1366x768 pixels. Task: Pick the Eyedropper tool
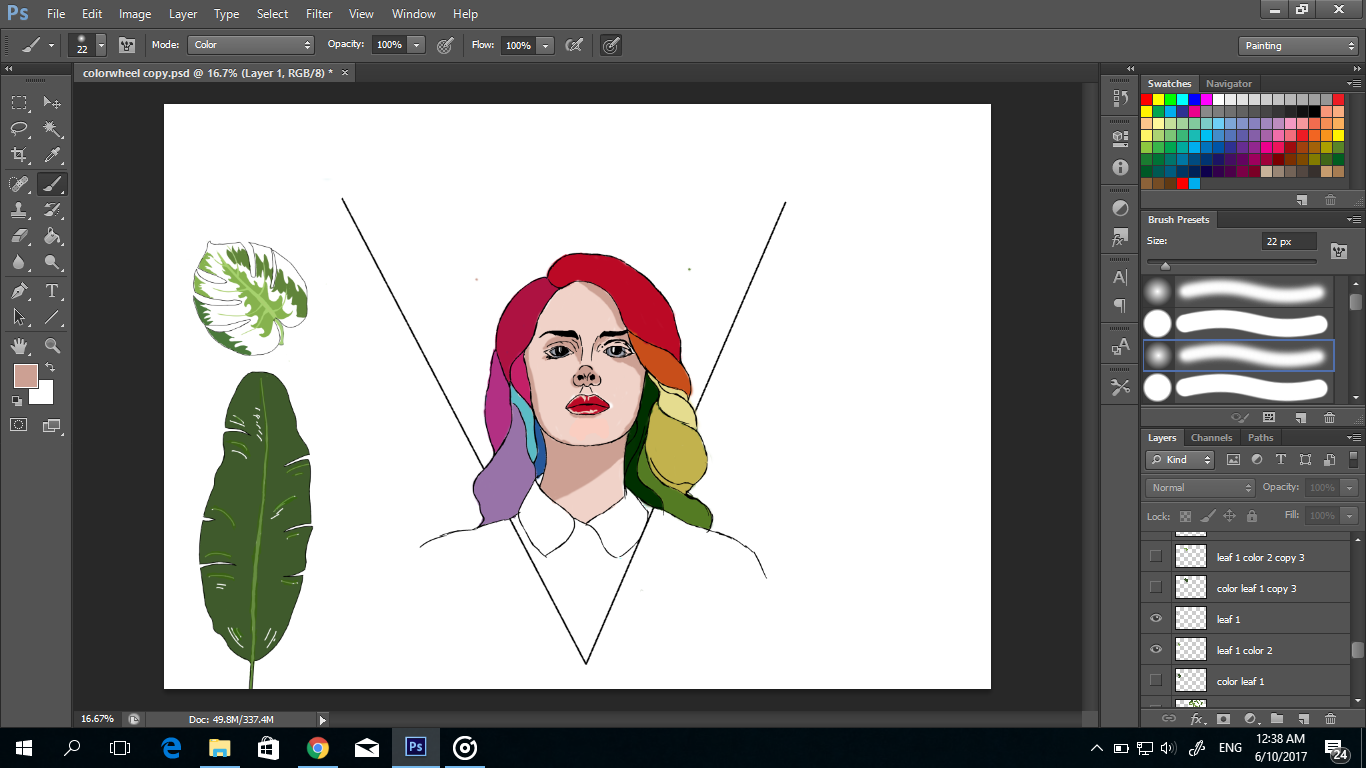pyautogui.click(x=53, y=155)
